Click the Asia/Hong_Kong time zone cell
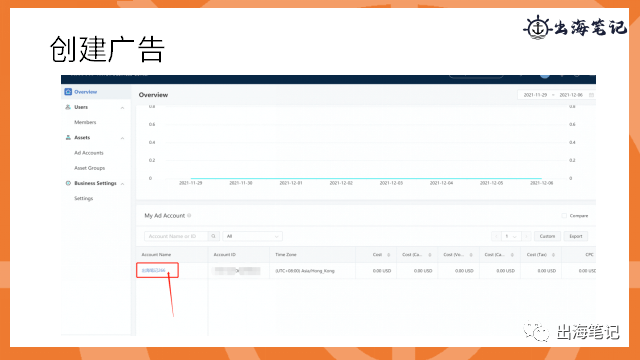Viewport: 640px width, 360px height. point(305,271)
